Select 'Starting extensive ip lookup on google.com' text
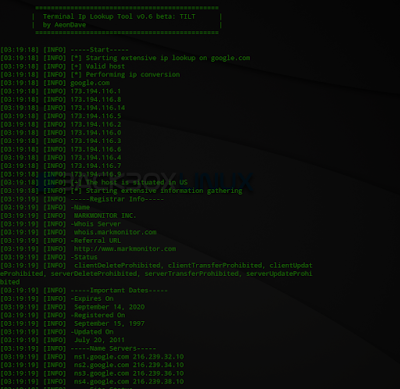This screenshot has height=389, width=400. 168,58
